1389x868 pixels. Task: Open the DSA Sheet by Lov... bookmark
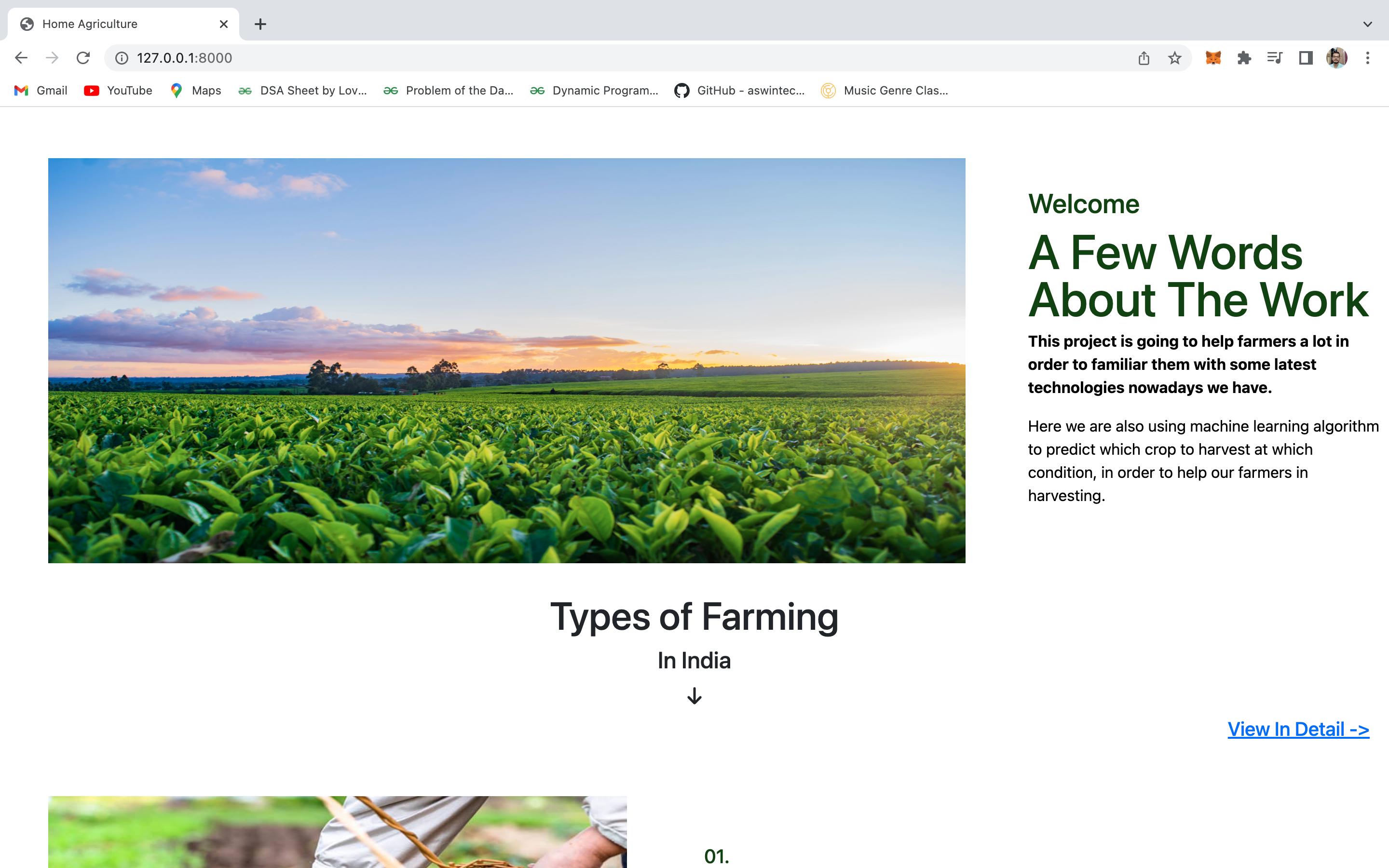tap(302, 91)
